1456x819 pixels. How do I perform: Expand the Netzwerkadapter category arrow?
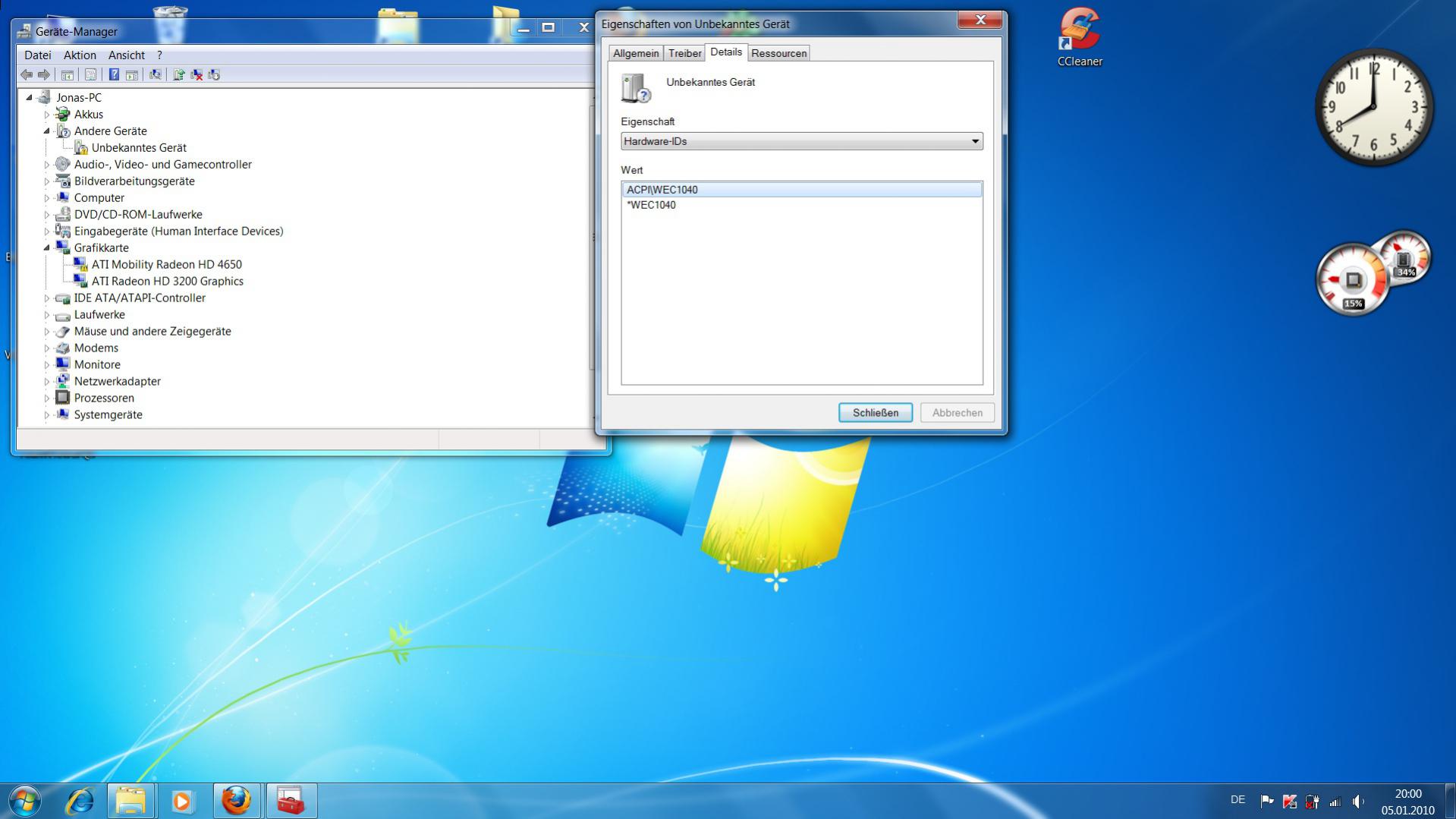pyautogui.click(x=47, y=382)
